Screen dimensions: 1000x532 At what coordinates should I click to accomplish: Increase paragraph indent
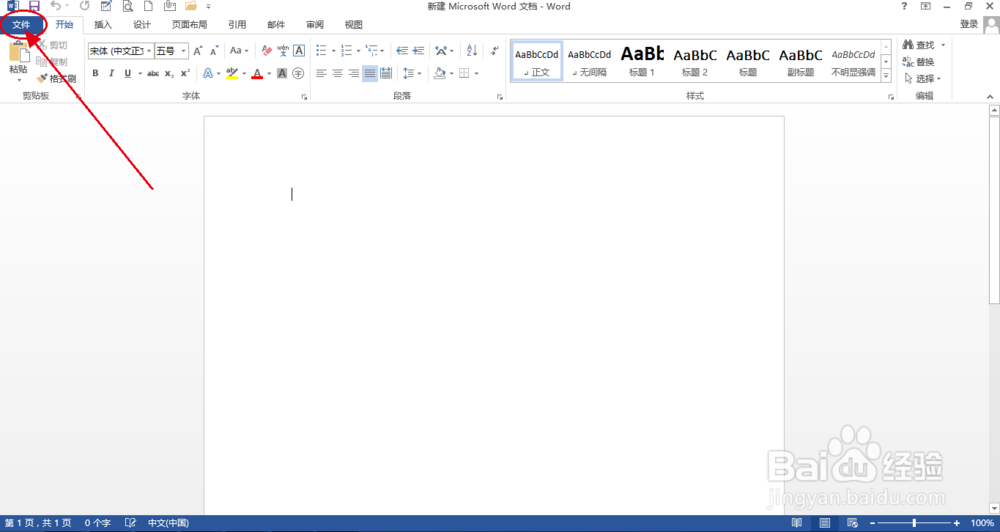coord(418,50)
